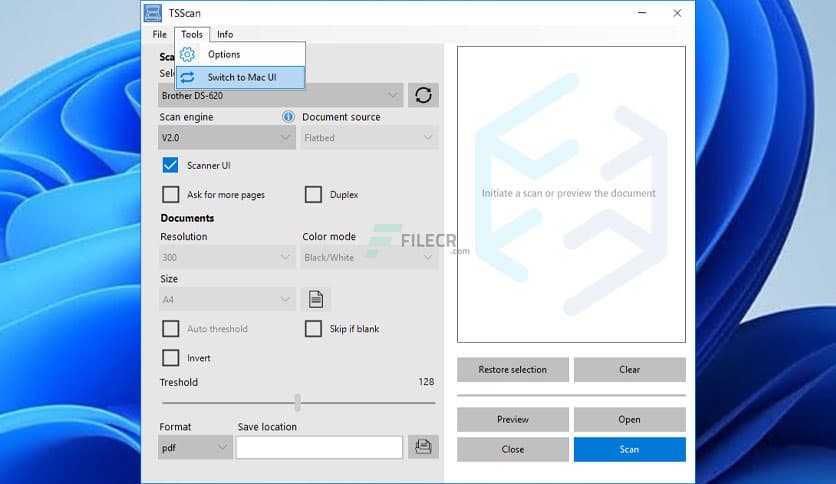The width and height of the screenshot is (836, 484).
Task: Open the Info menu
Action: click(x=225, y=34)
